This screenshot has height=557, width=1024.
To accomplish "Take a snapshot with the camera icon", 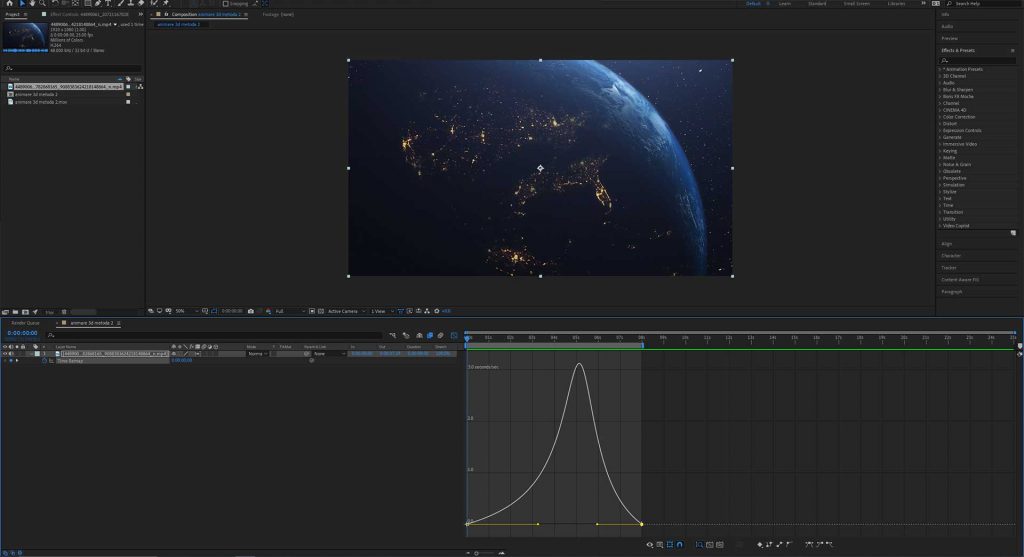I will 251,311.
